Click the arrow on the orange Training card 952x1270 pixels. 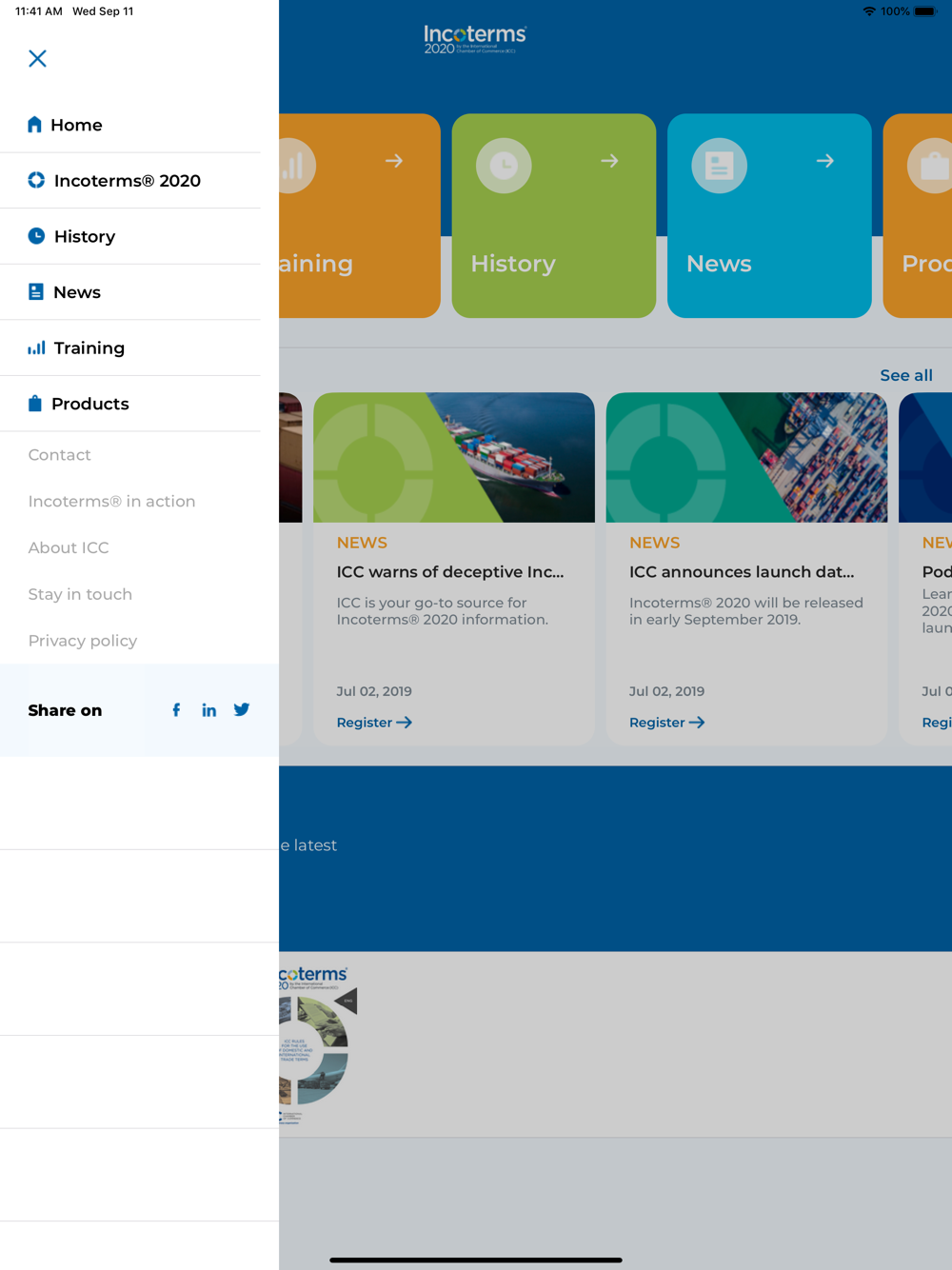394,161
